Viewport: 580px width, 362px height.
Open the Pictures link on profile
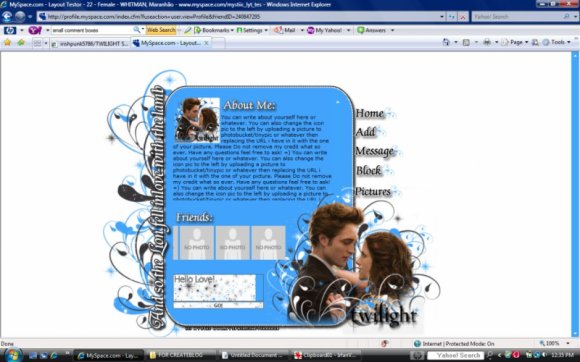click(x=373, y=191)
